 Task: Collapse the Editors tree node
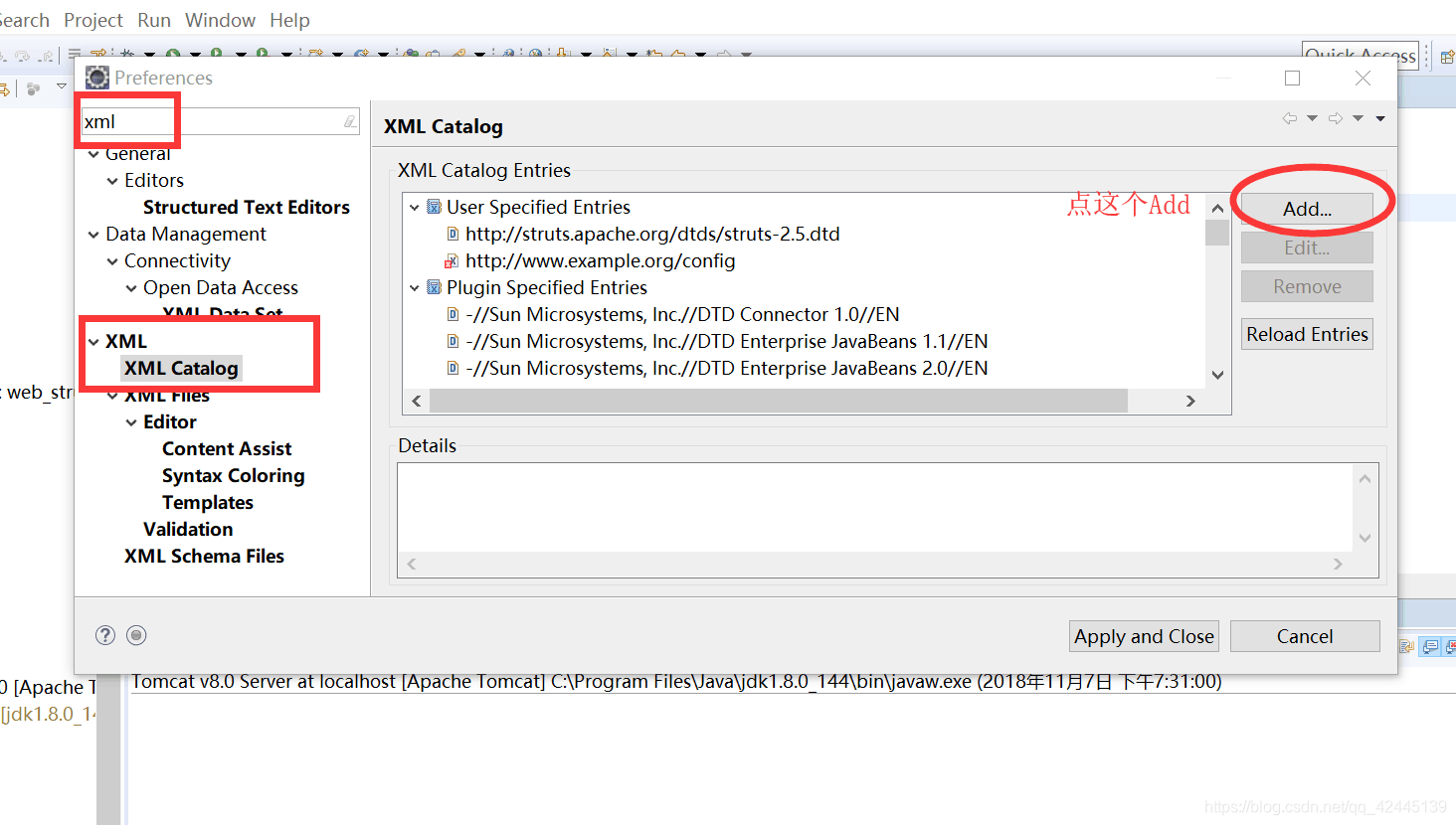point(112,181)
